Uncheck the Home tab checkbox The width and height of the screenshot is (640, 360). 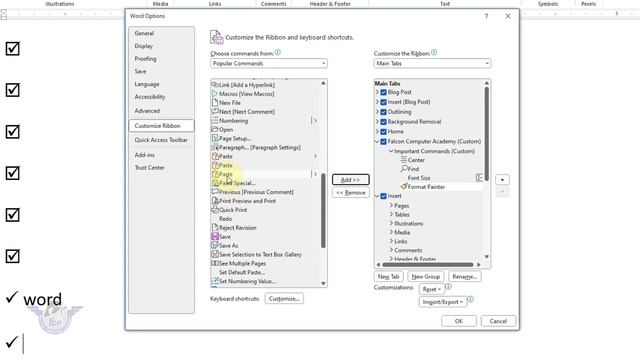[x=383, y=131]
